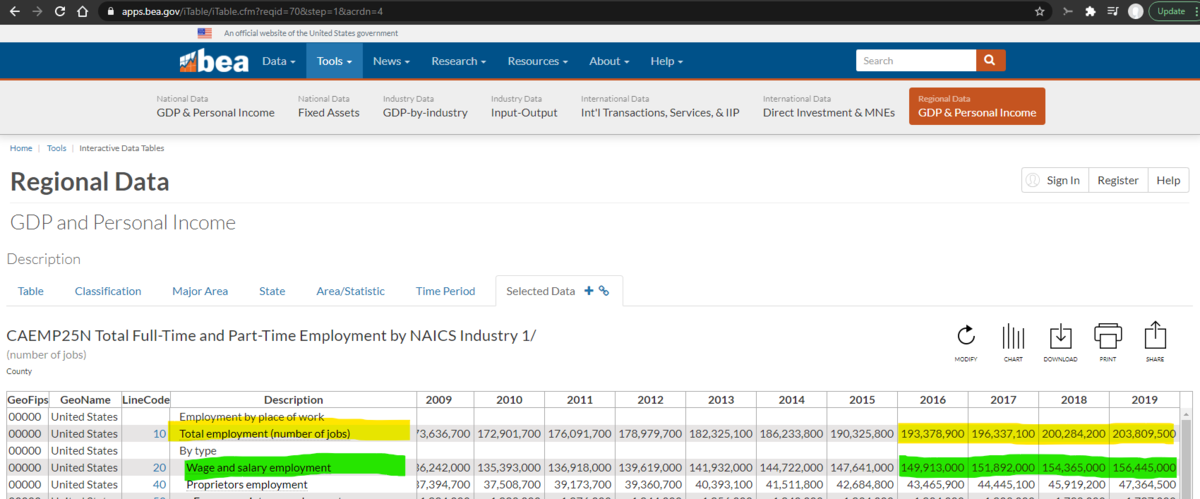Open the Chart view icon
The width and height of the screenshot is (1200, 499).
coord(1013,336)
